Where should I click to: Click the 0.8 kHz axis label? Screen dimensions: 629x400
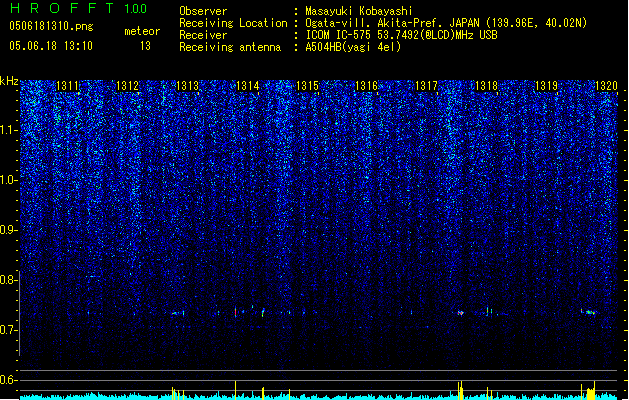click(x=9, y=280)
